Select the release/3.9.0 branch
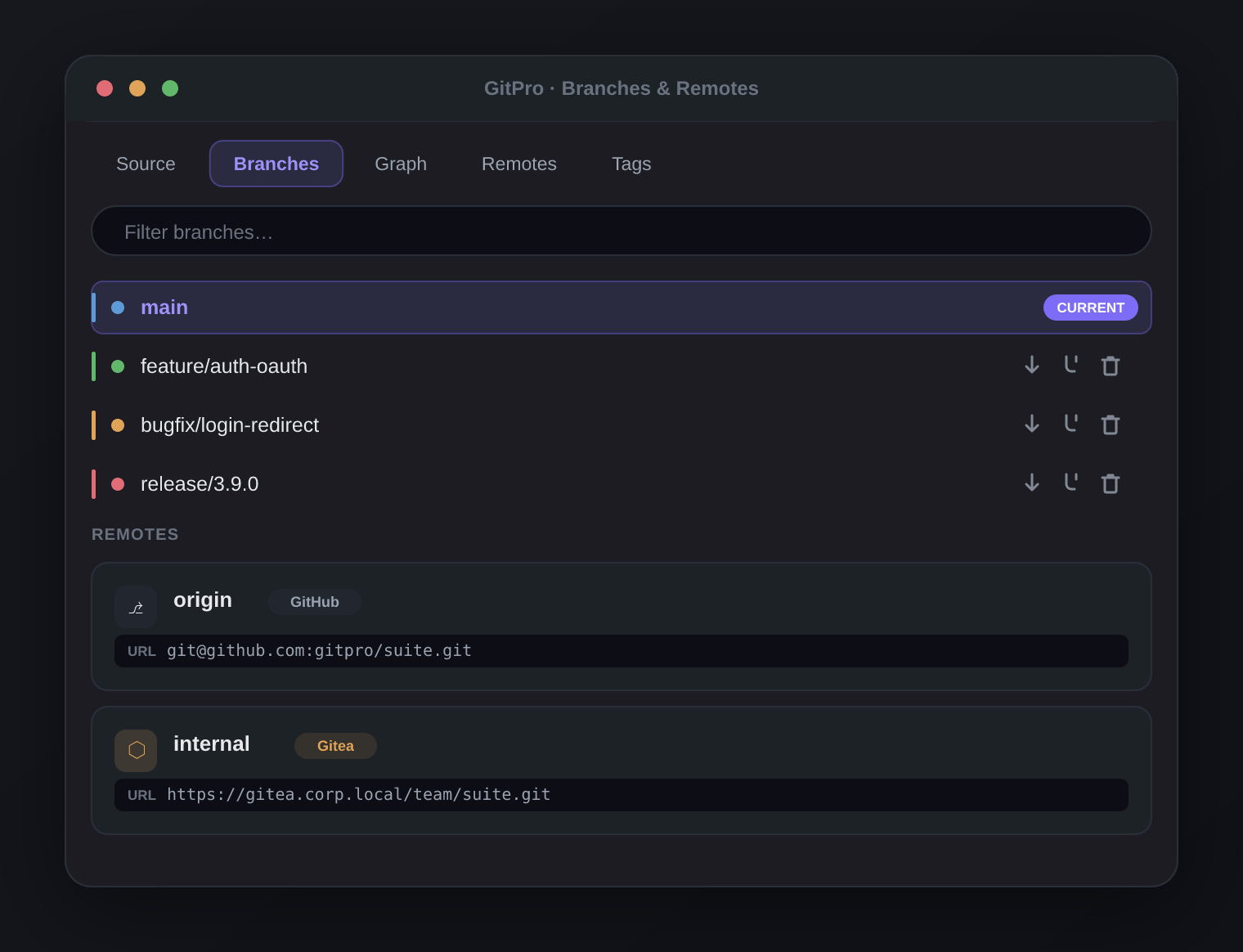 (x=621, y=484)
